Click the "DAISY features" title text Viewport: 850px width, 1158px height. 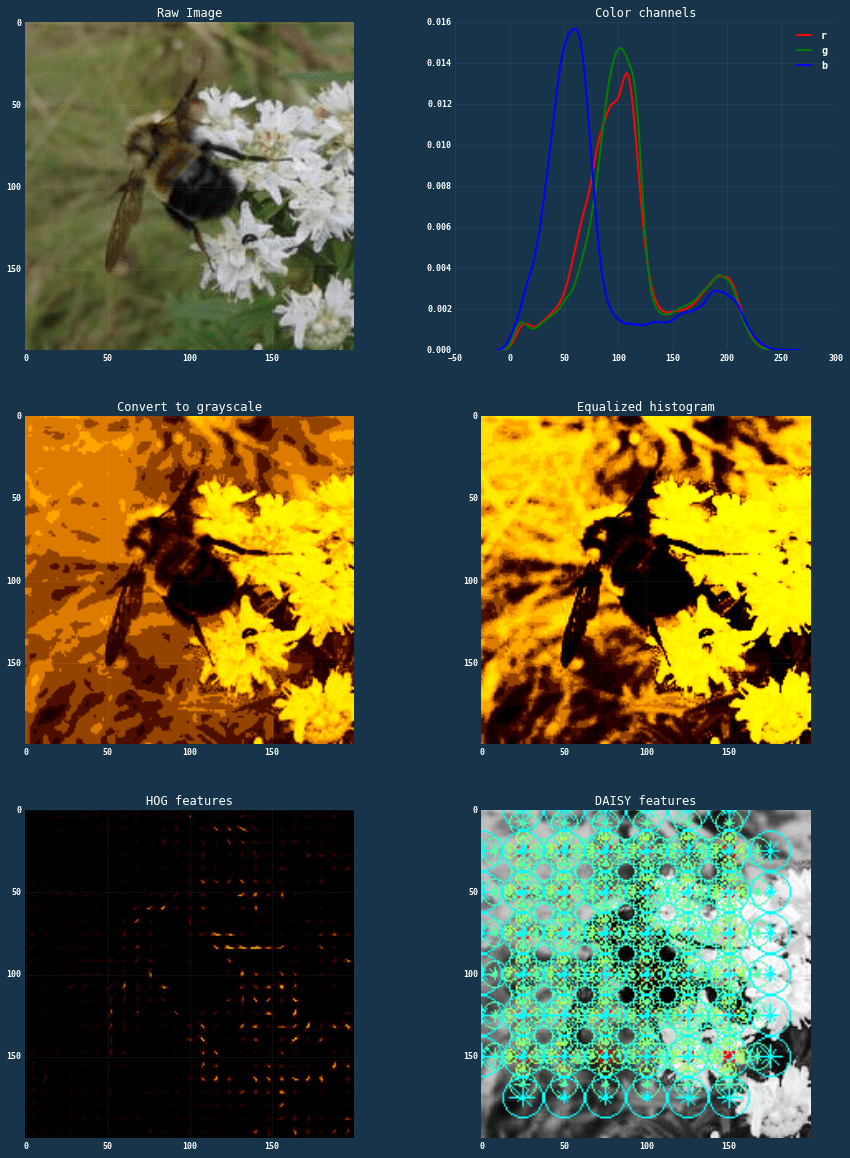tap(645, 800)
